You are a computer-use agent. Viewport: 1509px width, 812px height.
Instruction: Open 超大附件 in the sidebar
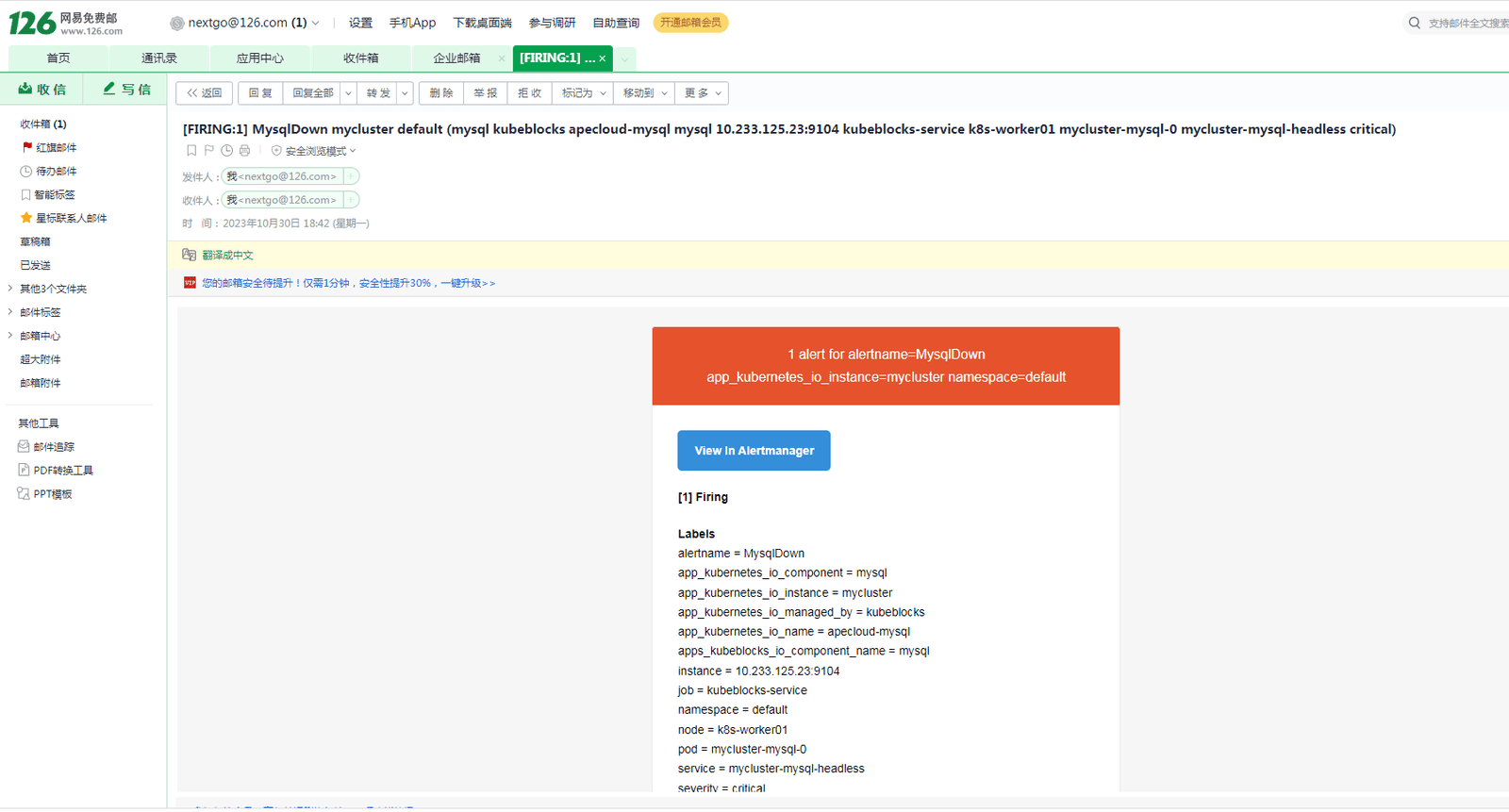click(x=41, y=359)
